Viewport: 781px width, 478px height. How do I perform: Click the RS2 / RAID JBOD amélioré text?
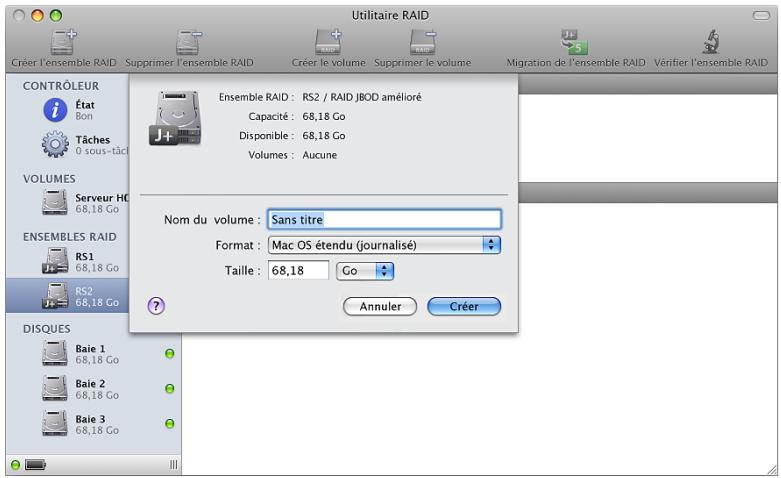click(362, 97)
